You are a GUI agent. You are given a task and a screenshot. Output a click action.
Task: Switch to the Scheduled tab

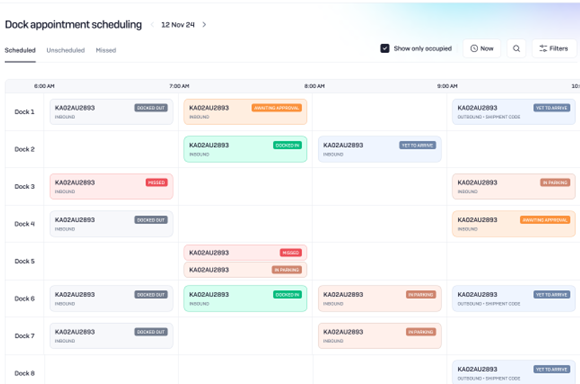(20, 50)
